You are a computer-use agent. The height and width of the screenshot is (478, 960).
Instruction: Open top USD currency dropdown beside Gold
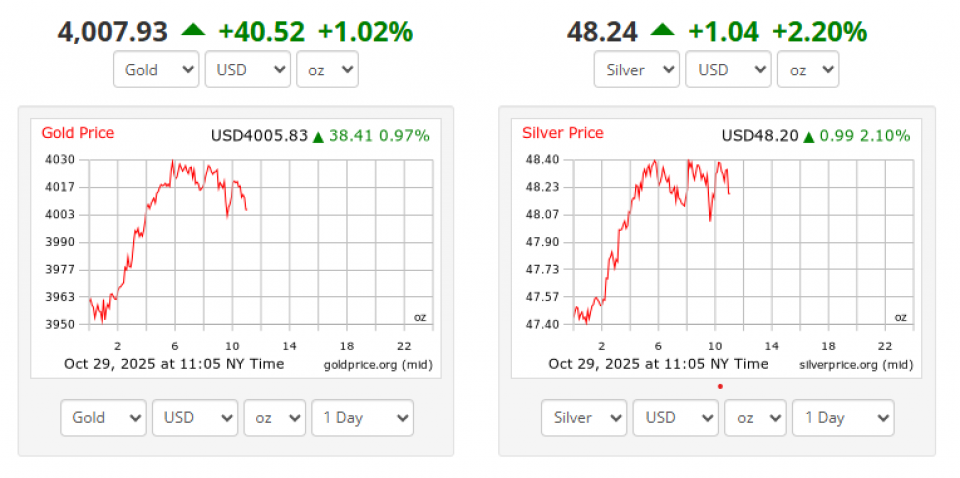tap(247, 70)
